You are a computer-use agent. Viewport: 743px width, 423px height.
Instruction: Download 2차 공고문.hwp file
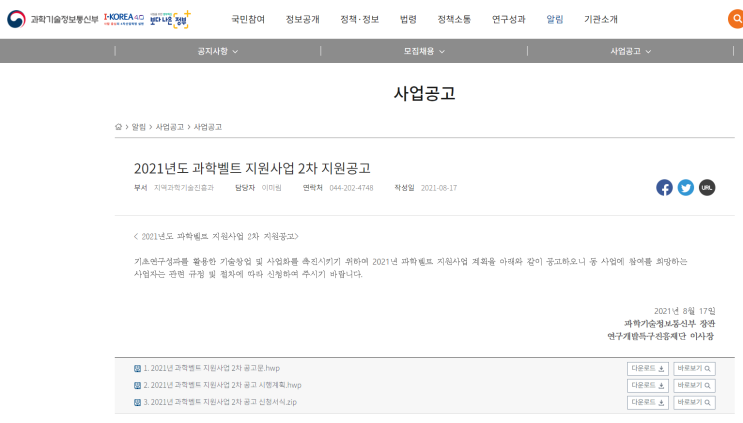(648, 369)
